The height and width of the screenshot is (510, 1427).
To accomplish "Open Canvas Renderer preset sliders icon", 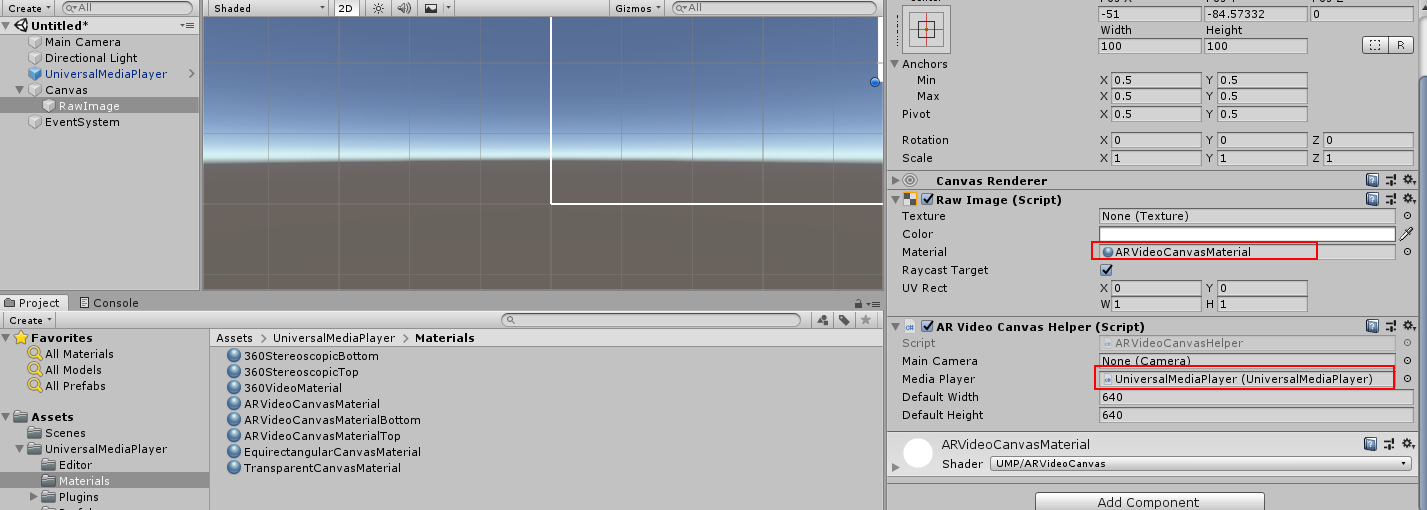I will coord(1391,181).
